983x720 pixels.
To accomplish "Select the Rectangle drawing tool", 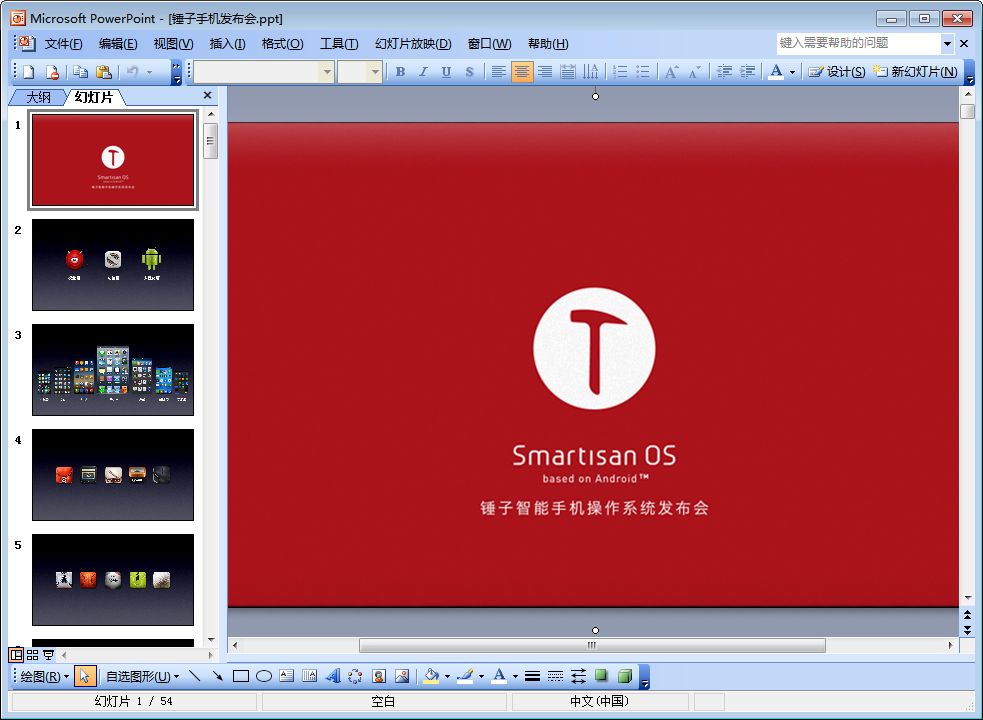I will pos(241,676).
